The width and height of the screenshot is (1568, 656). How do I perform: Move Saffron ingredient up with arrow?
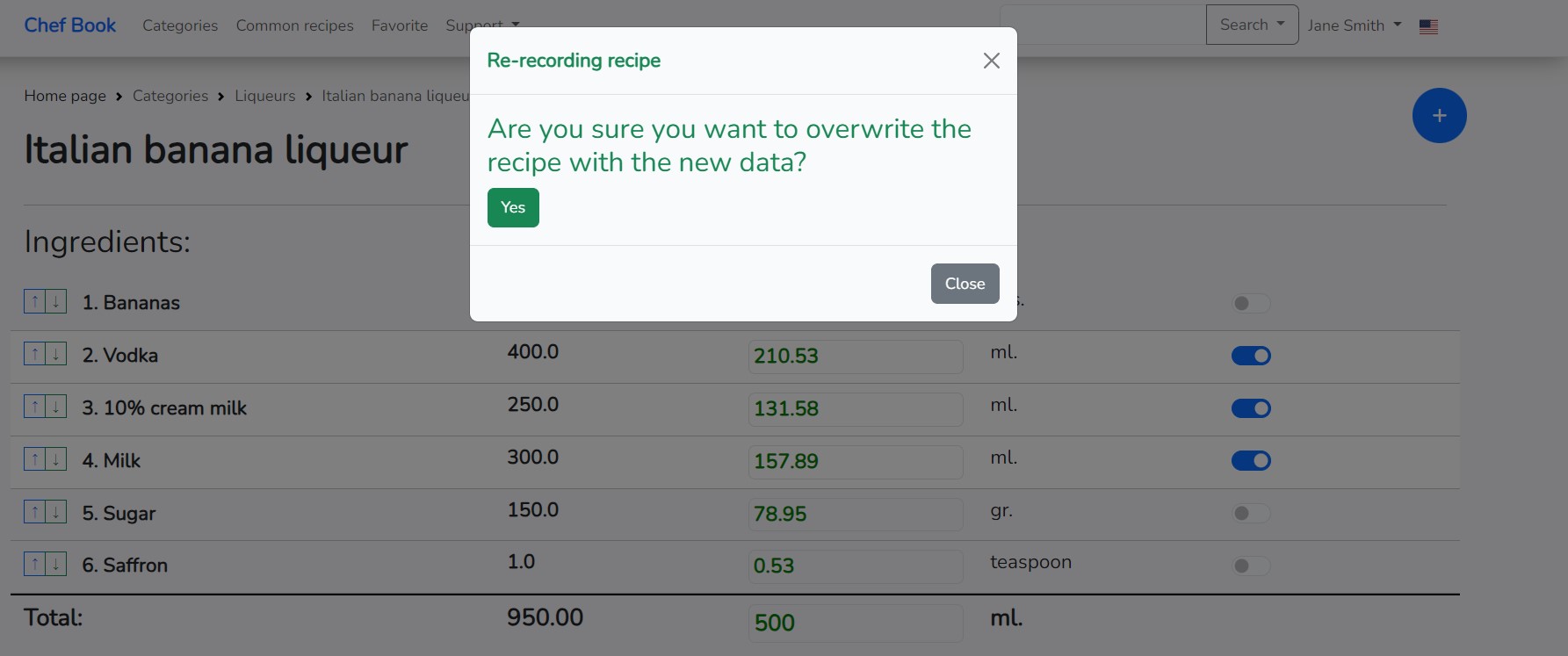pos(34,565)
